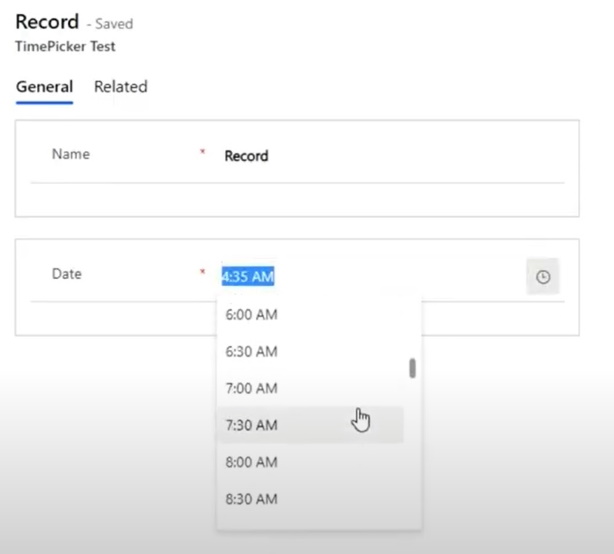This screenshot has width=614, height=554.
Task: Click the Date field label
Action: click(x=67, y=274)
